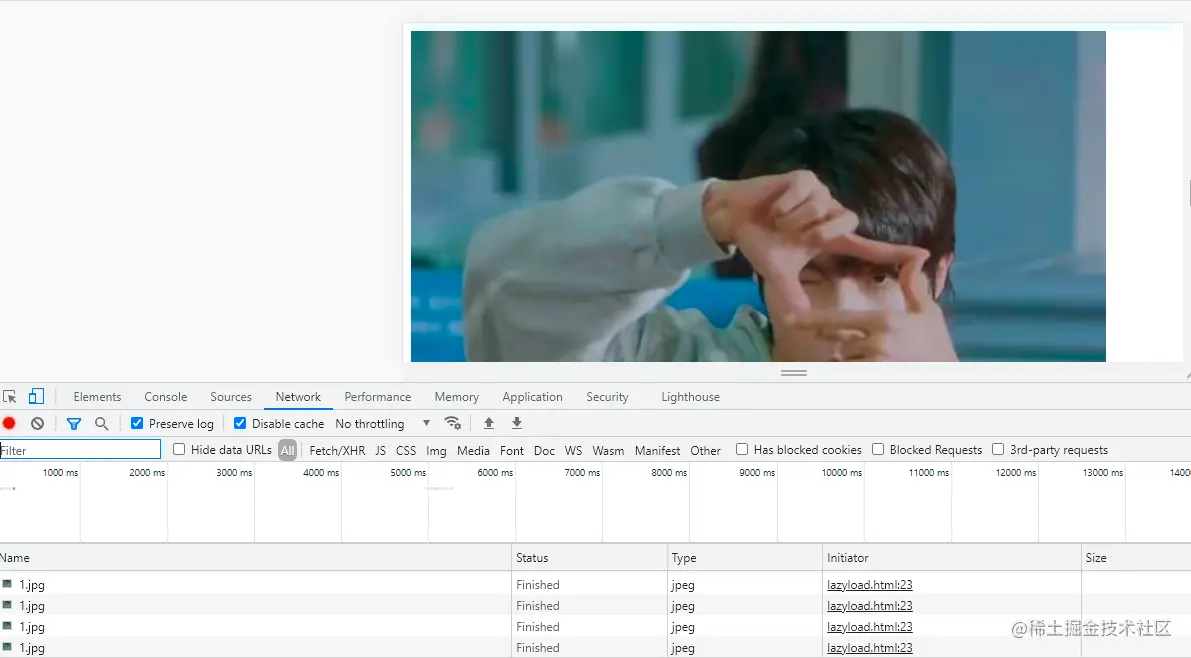Screen dimensions: 1191x658
Task: Sort by the Initiator column header
Action: click(x=952, y=558)
